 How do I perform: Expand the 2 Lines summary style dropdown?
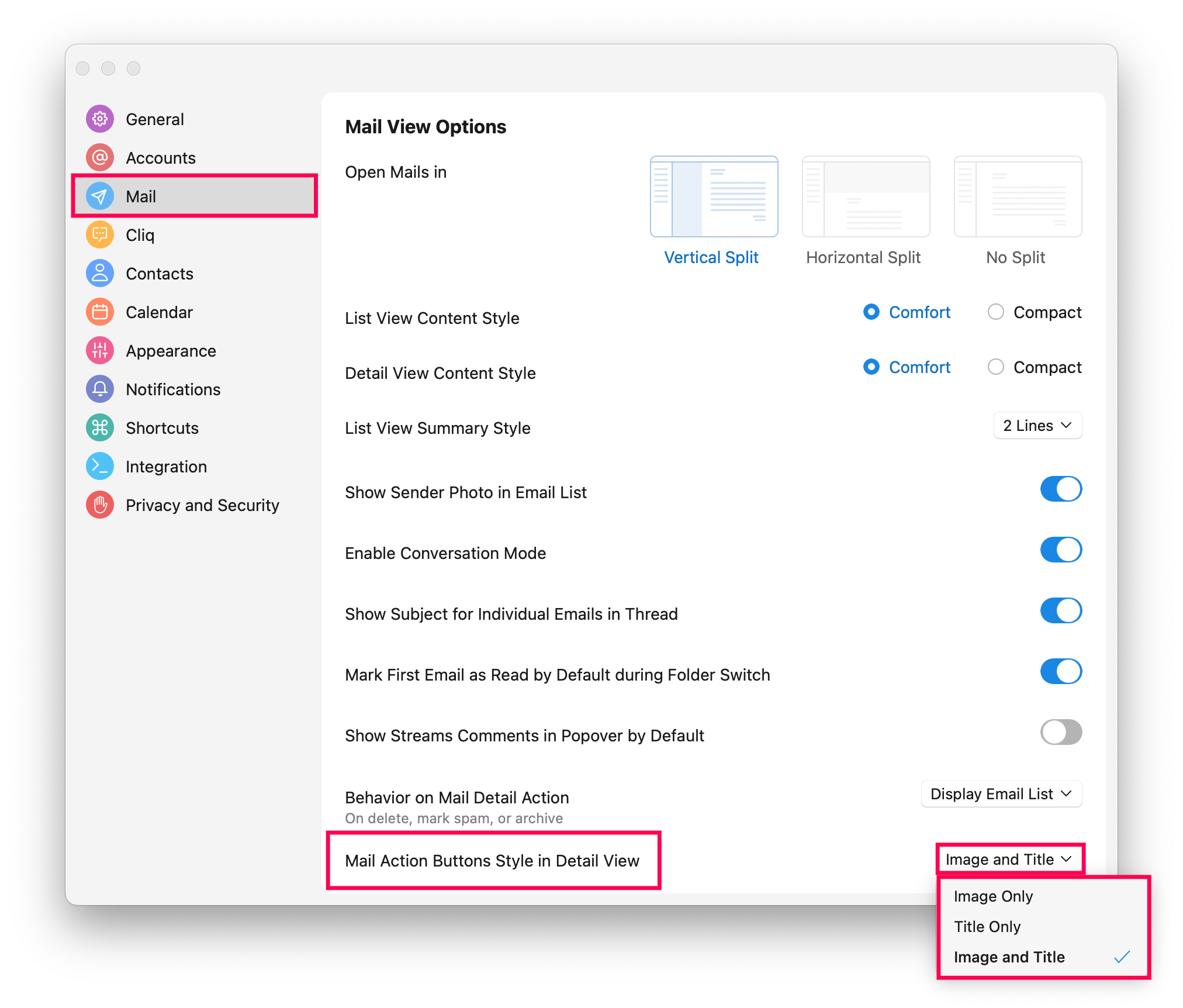click(1037, 426)
